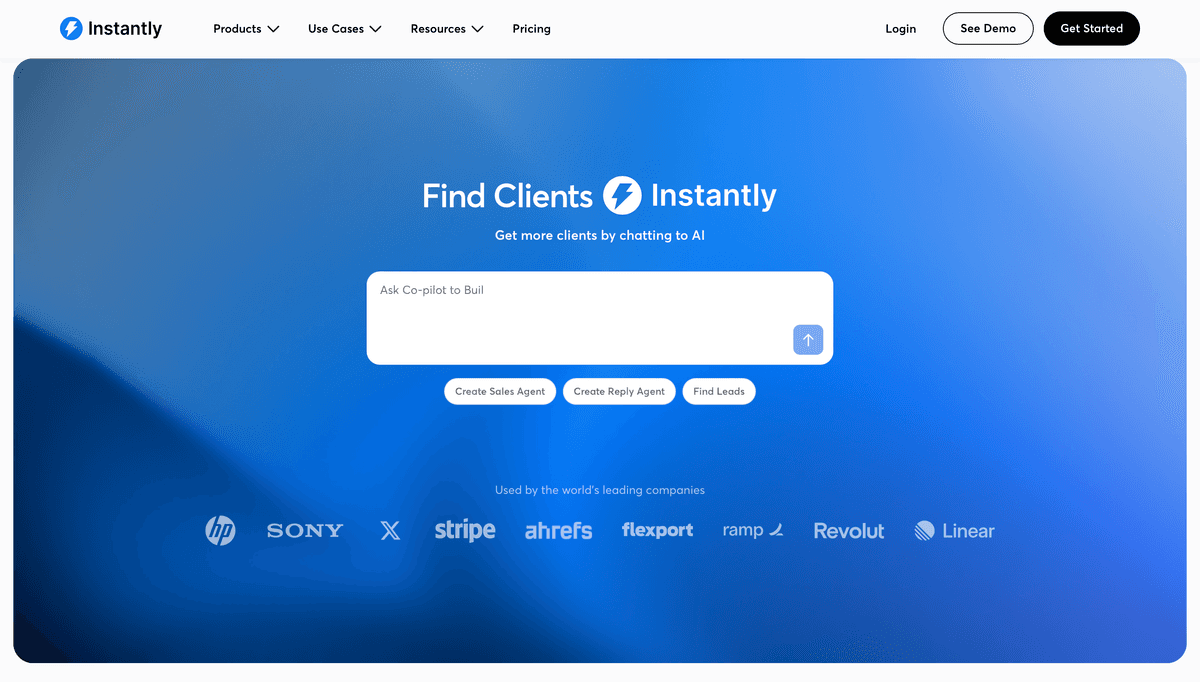1200x682 pixels.
Task: Click the X company logo
Action: [x=390, y=531]
